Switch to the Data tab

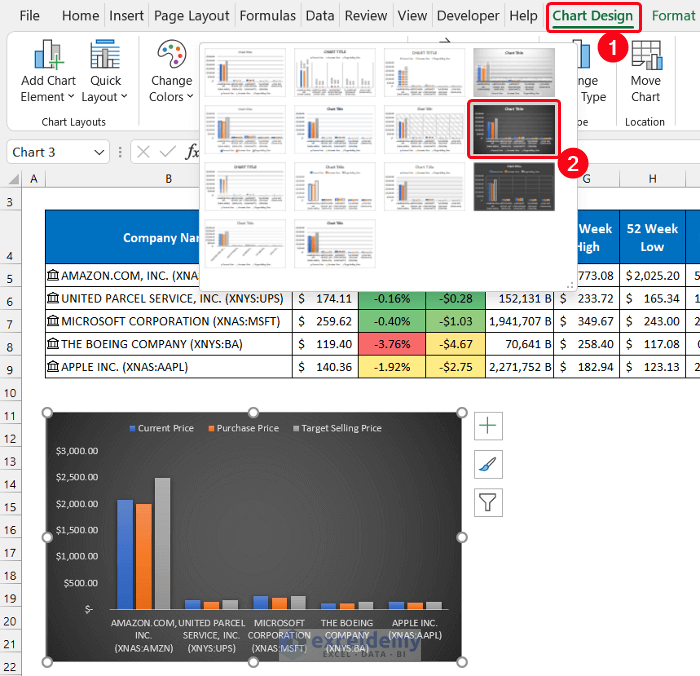(x=320, y=16)
